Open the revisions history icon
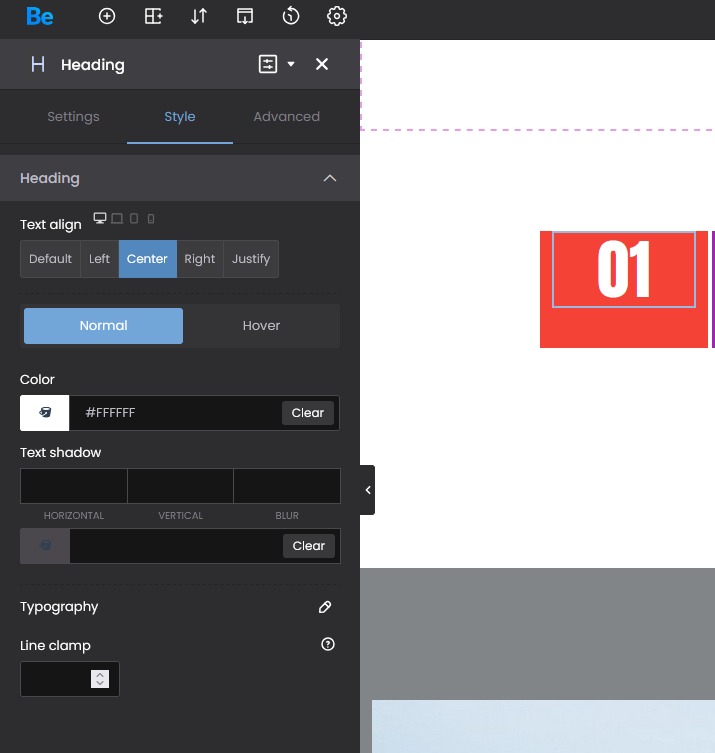The image size is (715, 753). coord(291,16)
